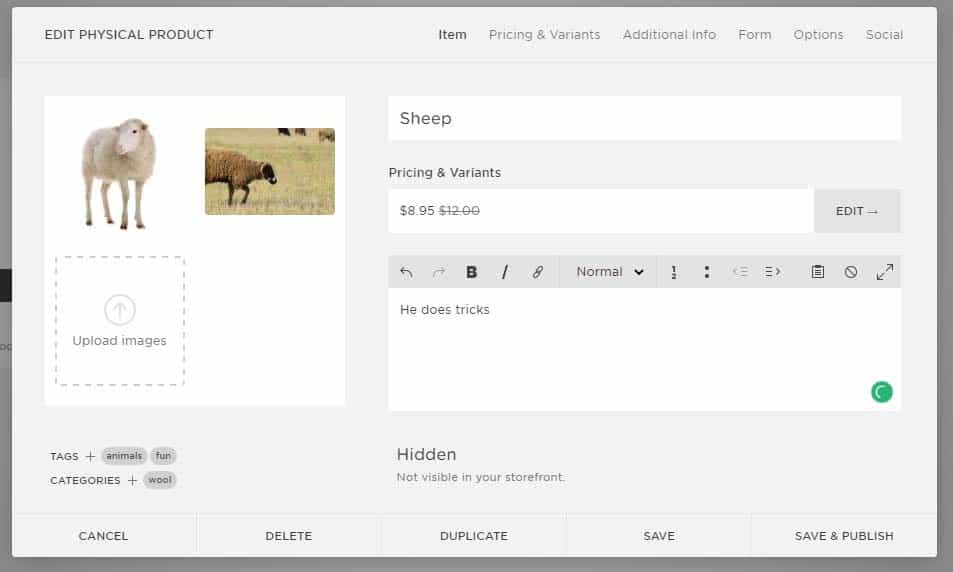Viewport: 953px width, 572px height.
Task: Go to the Form tab
Action: click(754, 35)
